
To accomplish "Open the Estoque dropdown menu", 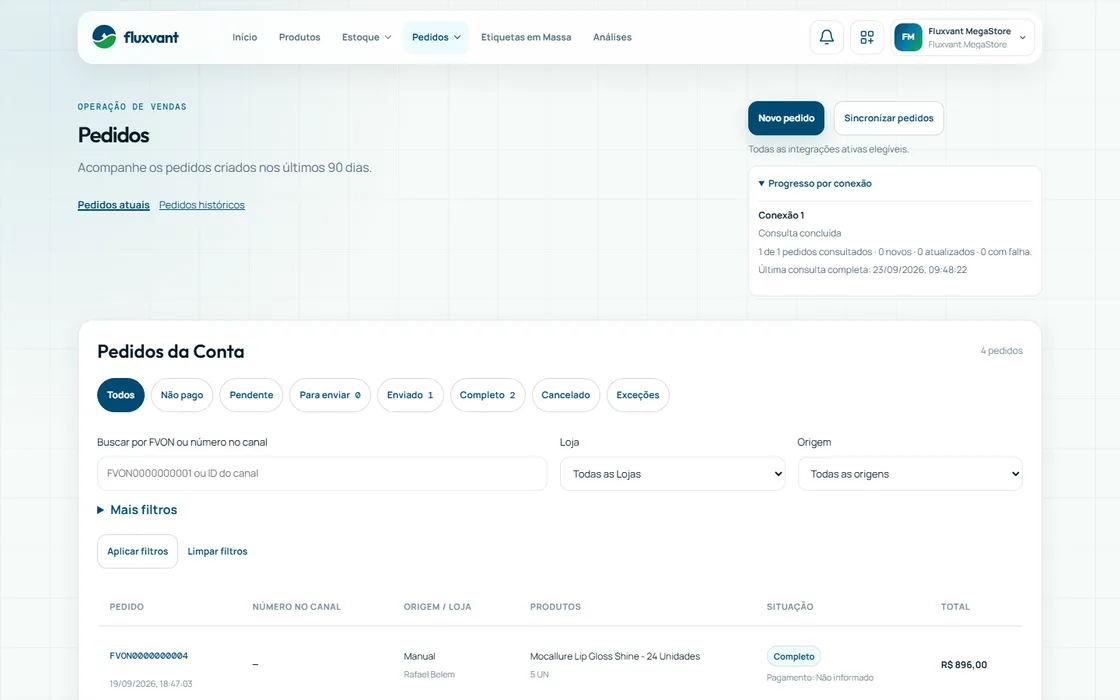I will 366,37.
